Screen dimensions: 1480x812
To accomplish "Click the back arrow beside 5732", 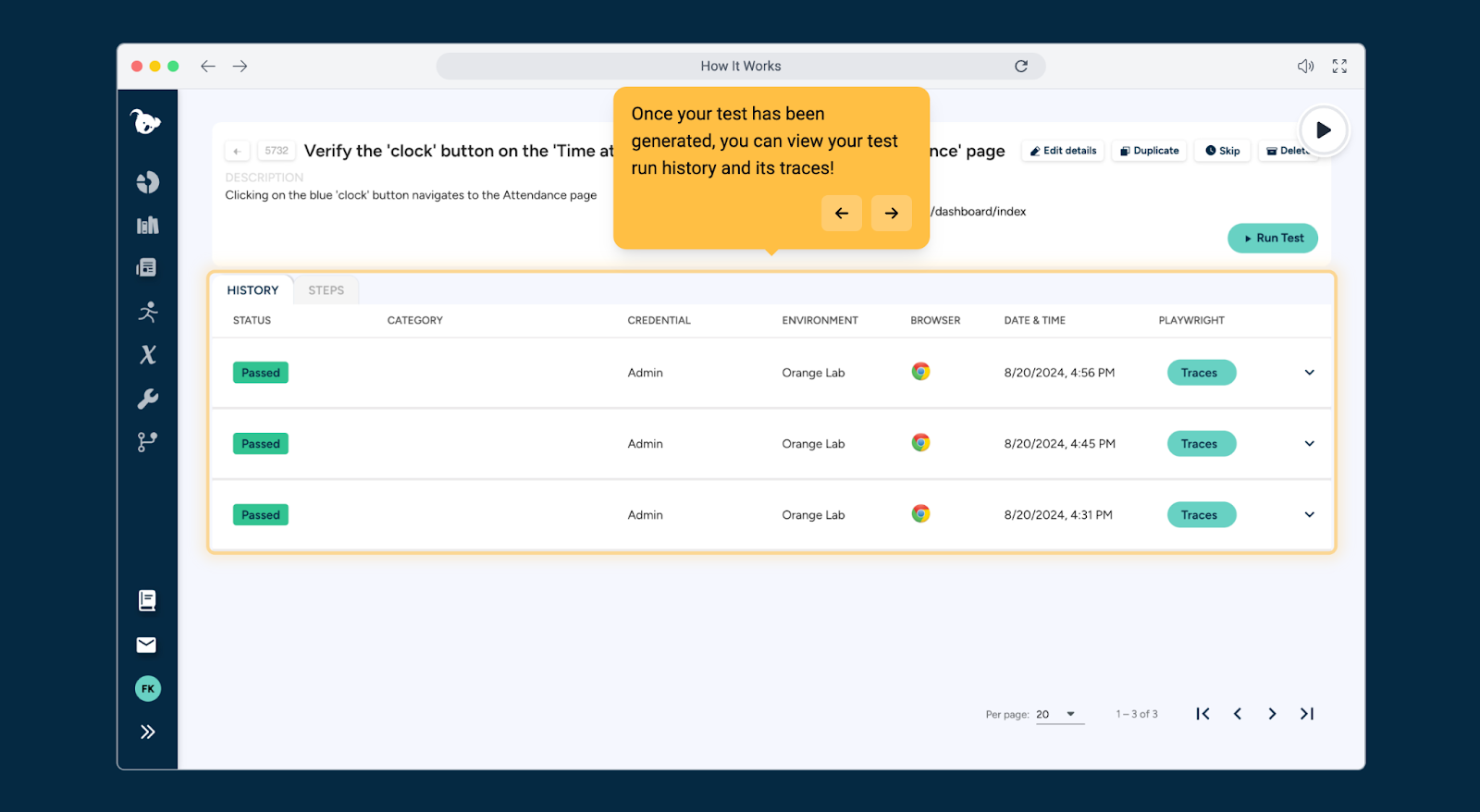I will tap(237, 151).
